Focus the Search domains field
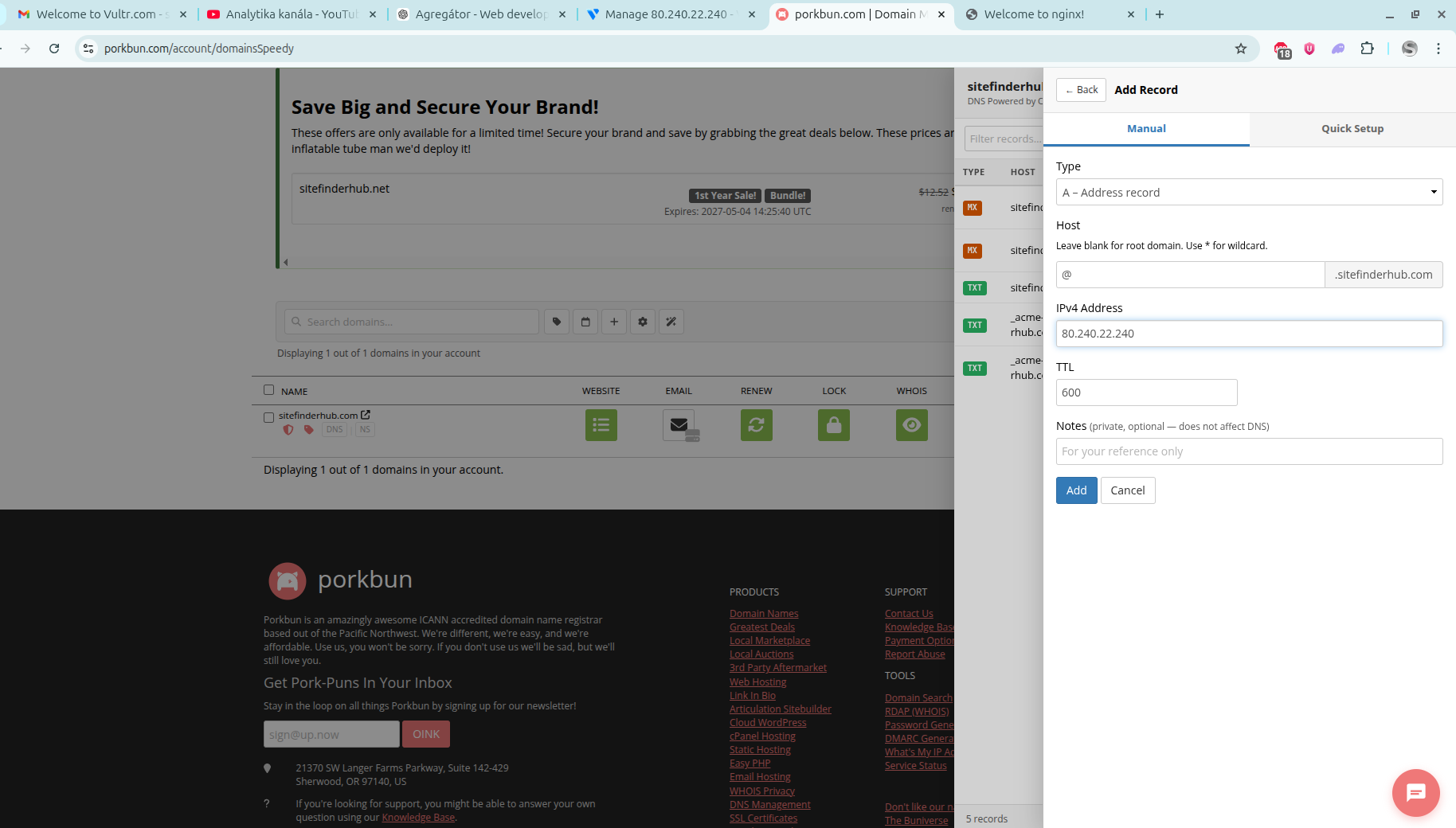This screenshot has height=828, width=1456. click(x=412, y=322)
